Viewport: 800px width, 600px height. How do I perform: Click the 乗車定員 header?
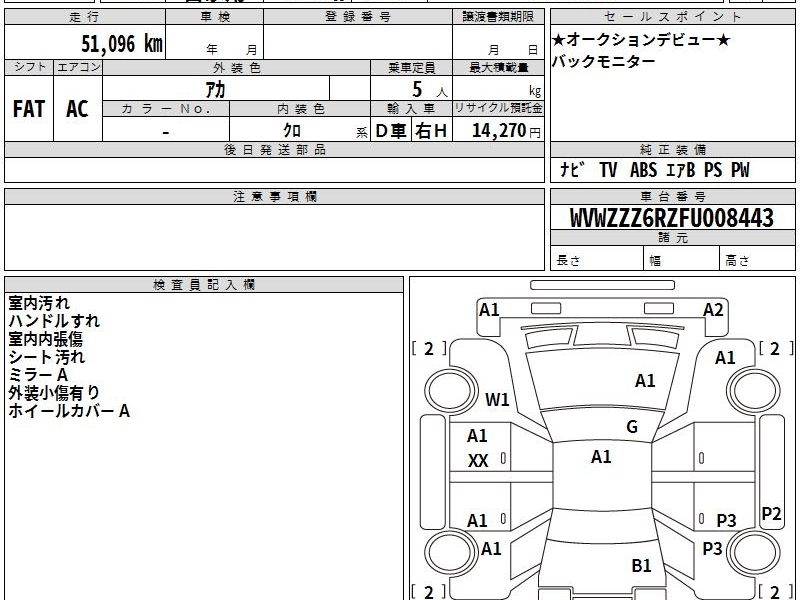[411, 68]
